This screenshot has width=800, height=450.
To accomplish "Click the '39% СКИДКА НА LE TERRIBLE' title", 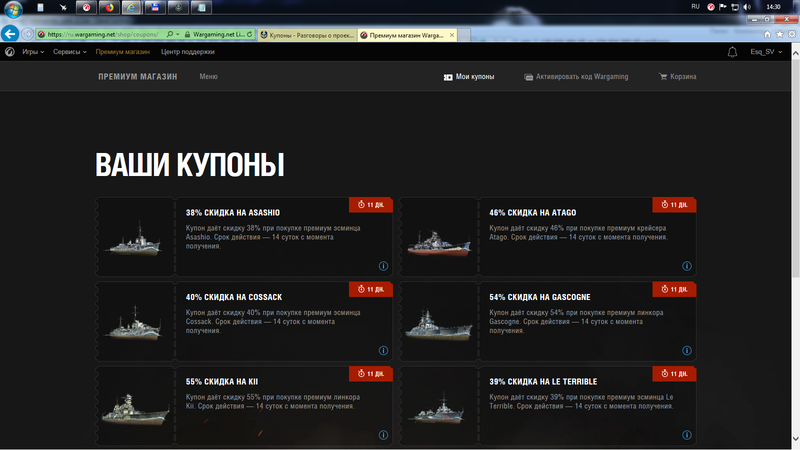I will [543, 382].
